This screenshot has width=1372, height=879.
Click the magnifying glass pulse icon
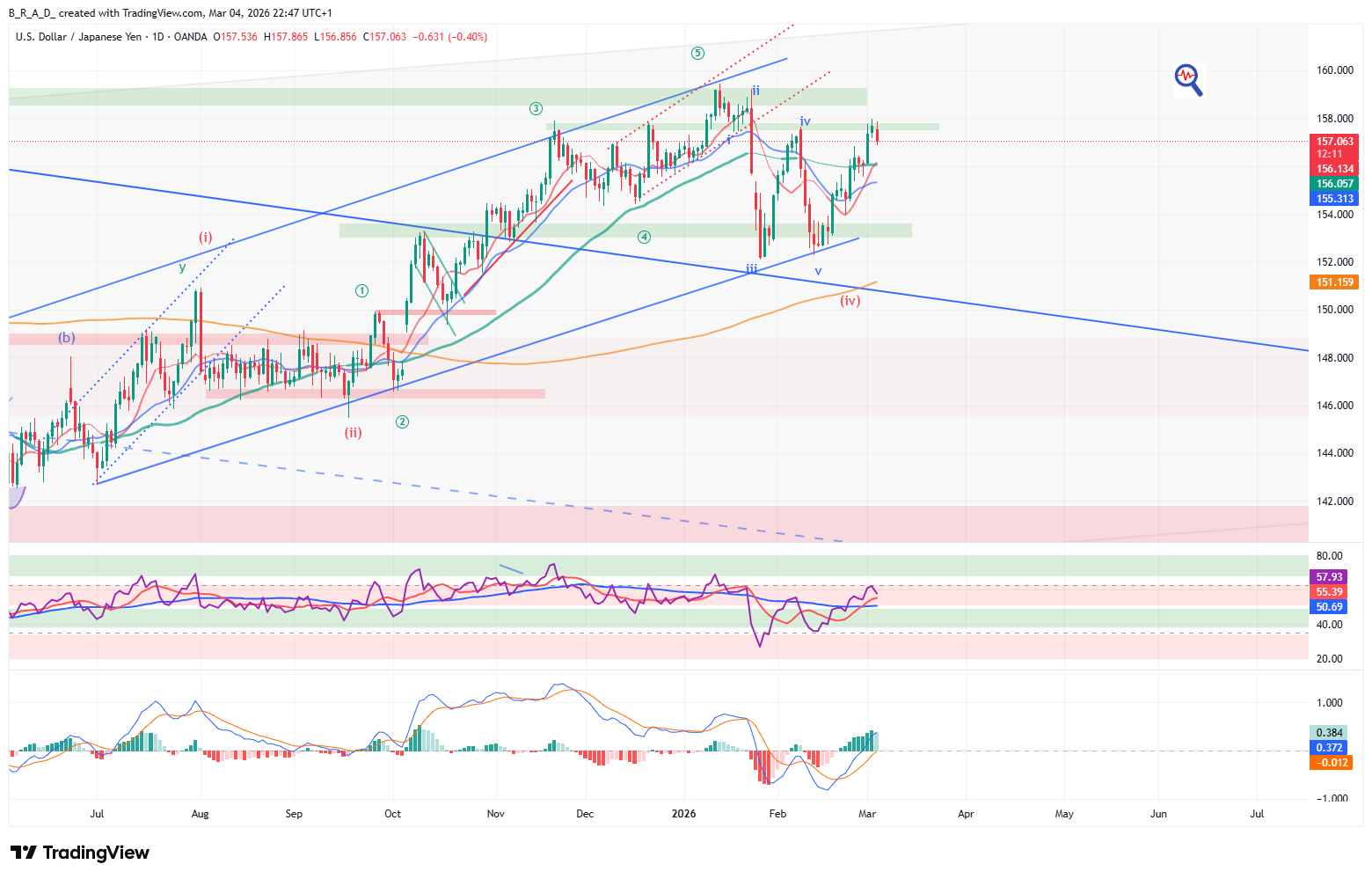pyautogui.click(x=1188, y=79)
